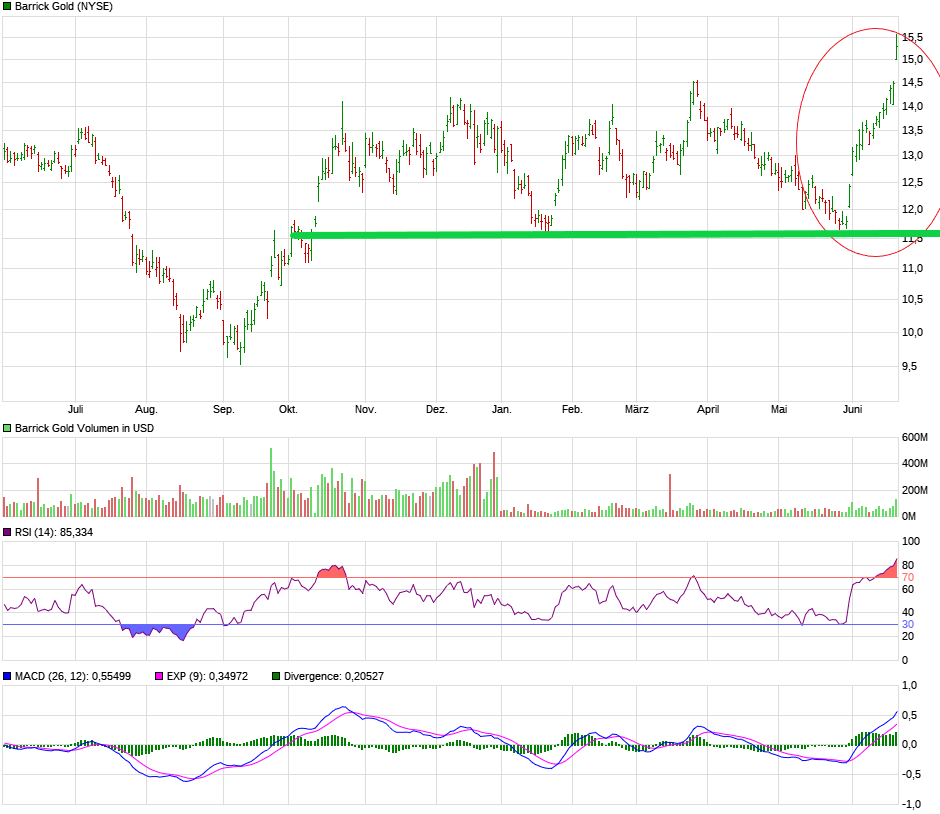Click the green Barrick Gold legend square
940x814 pixels.
tap(7, 7)
